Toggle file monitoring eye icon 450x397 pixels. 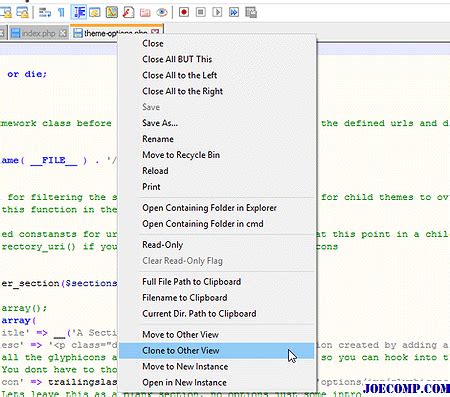[162, 12]
